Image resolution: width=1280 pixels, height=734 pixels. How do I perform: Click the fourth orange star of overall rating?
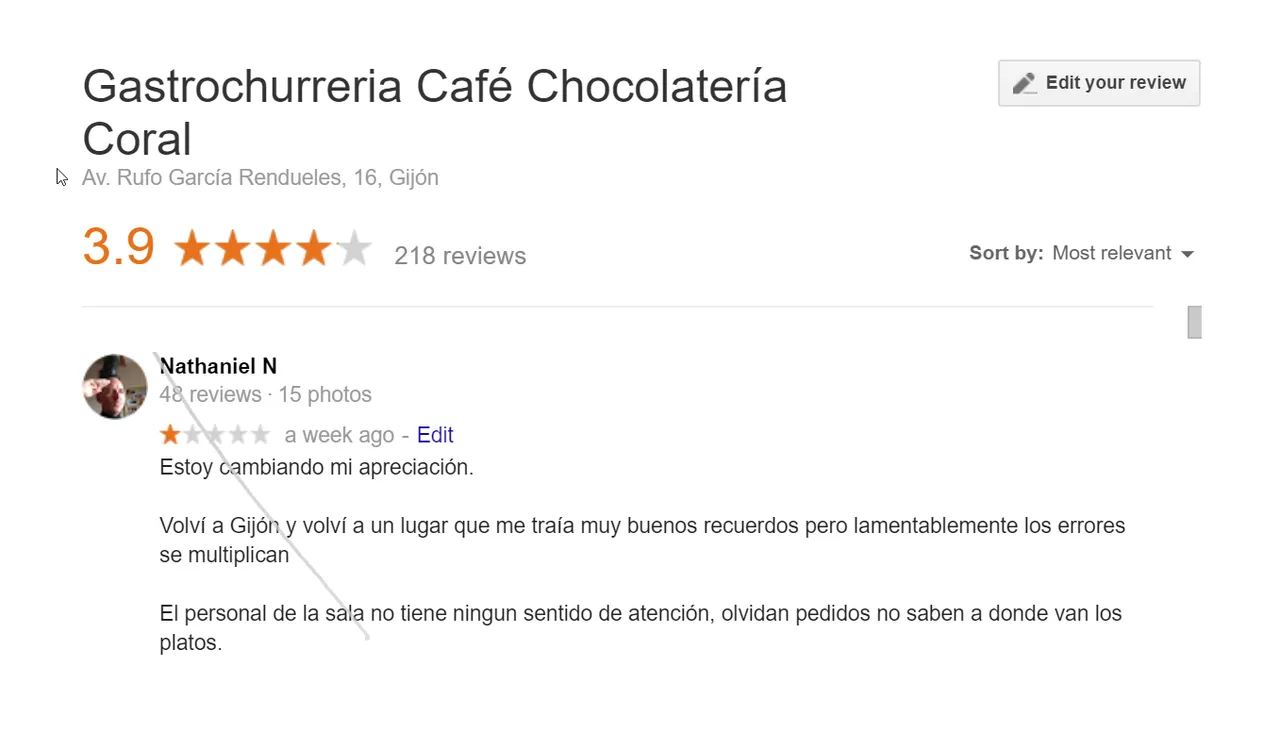pyautogui.click(x=313, y=248)
